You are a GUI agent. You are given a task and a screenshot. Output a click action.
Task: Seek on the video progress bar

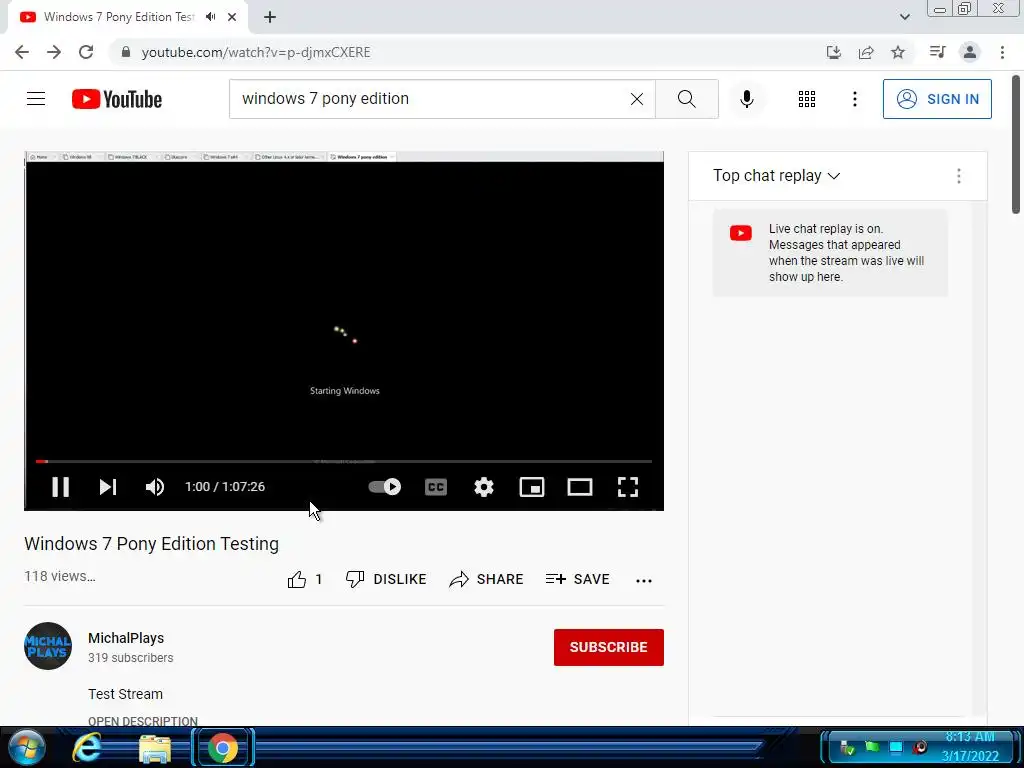344,461
